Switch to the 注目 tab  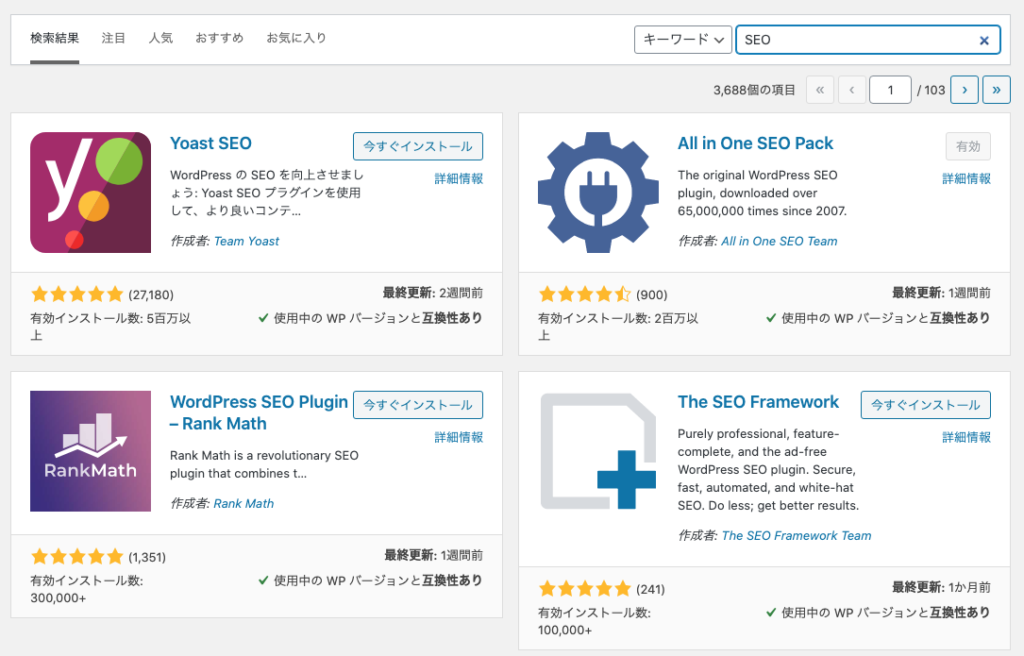pos(114,38)
